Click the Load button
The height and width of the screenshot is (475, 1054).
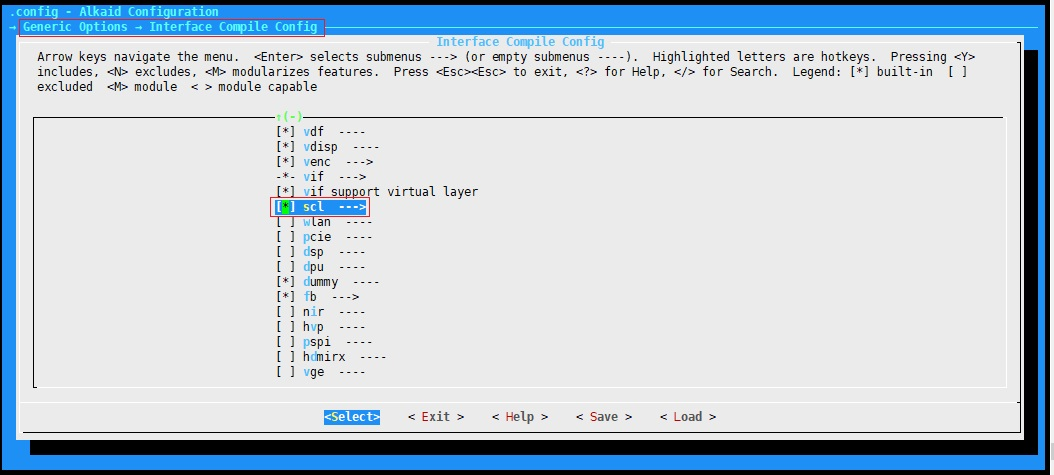[x=688, y=417]
